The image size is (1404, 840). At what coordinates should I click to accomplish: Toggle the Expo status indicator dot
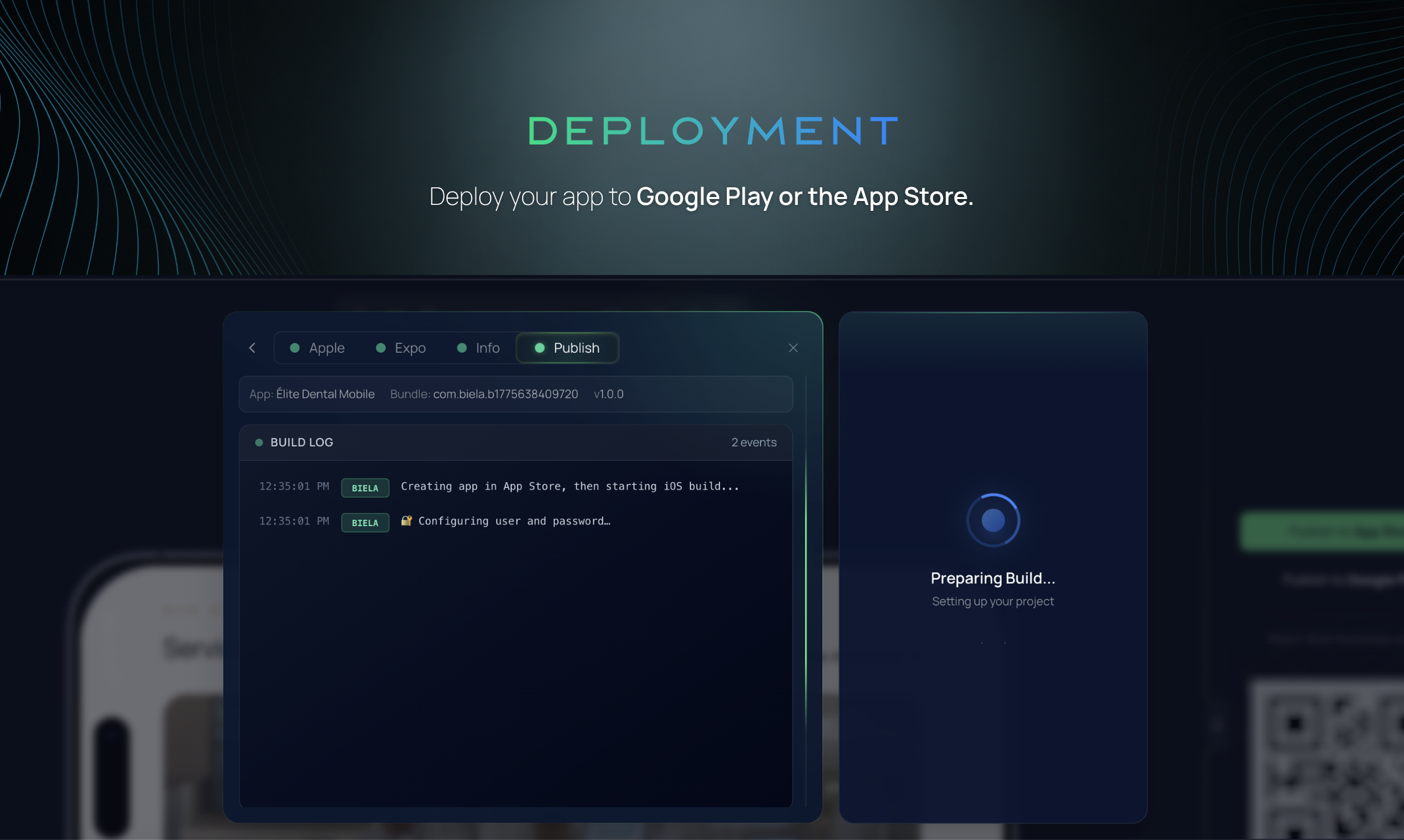pyautogui.click(x=380, y=347)
